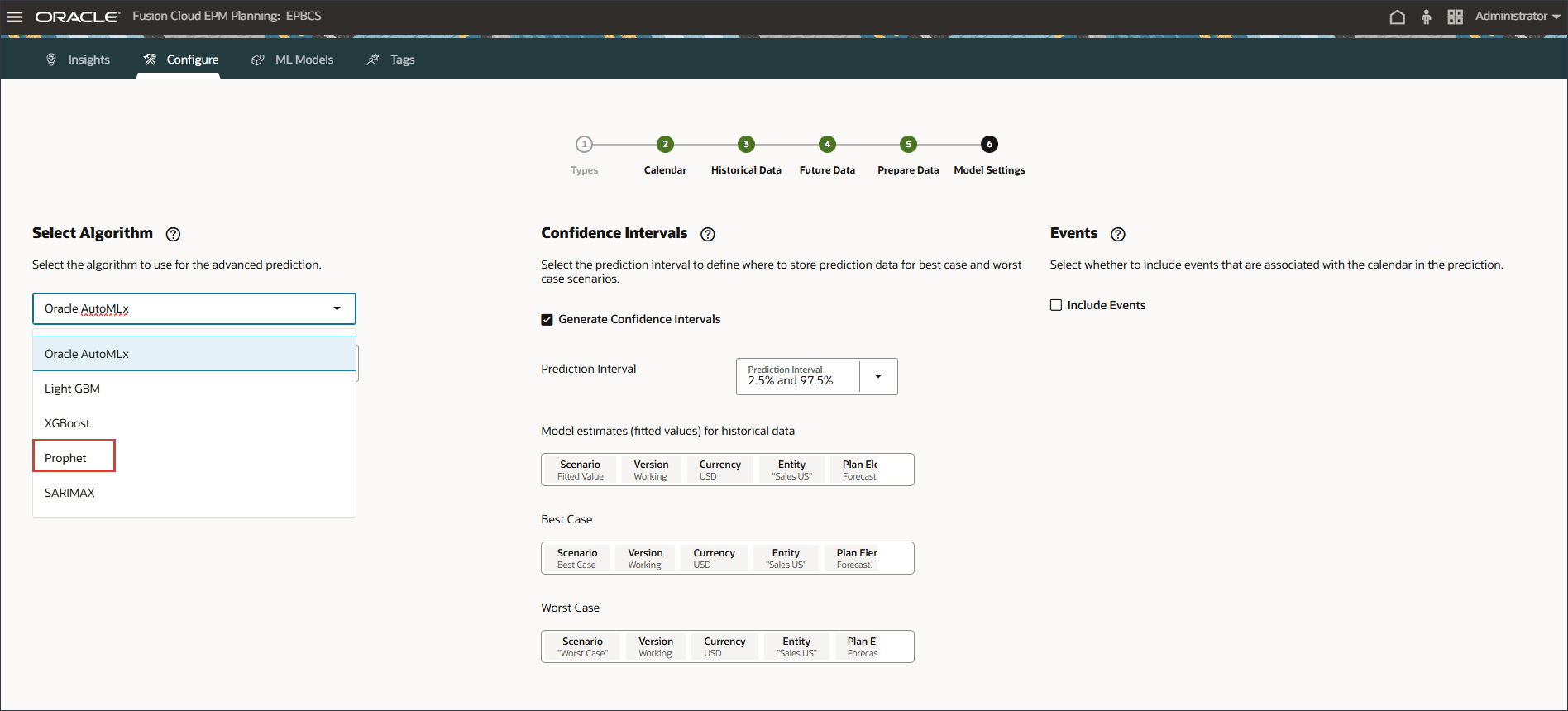Viewport: 1568px width, 711px height.
Task: Click Version Working in Best Case row
Action: (x=645, y=558)
